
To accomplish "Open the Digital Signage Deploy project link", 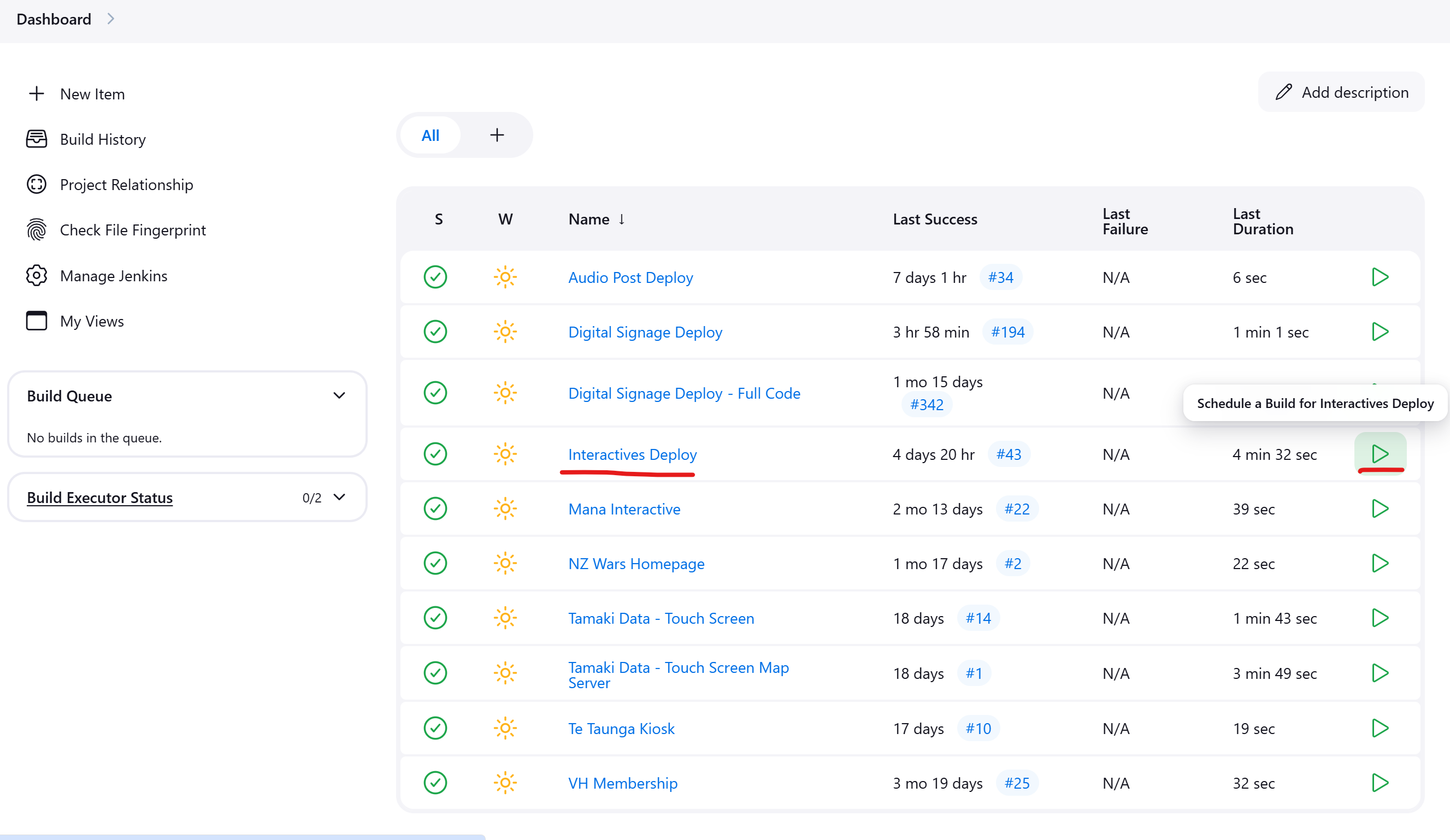I will (x=645, y=332).
